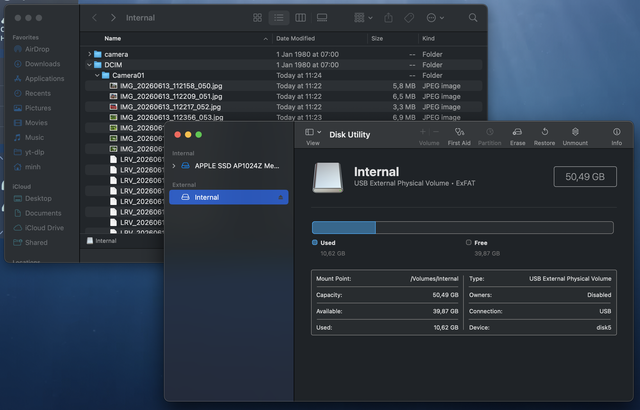
Task: Open the Share icon in Finder
Action: 388,18
